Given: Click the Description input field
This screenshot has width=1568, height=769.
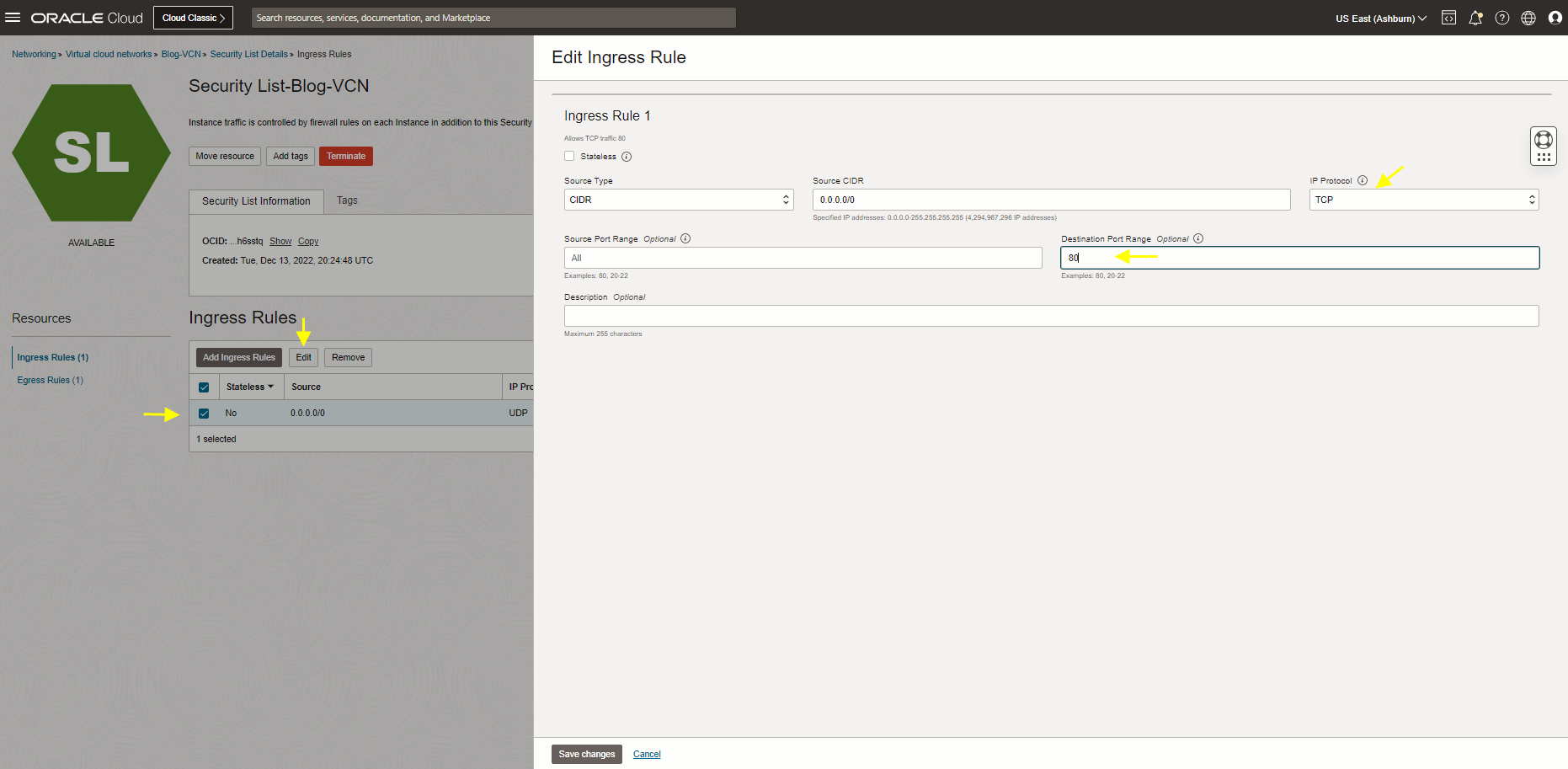Looking at the screenshot, I should click(x=1051, y=316).
